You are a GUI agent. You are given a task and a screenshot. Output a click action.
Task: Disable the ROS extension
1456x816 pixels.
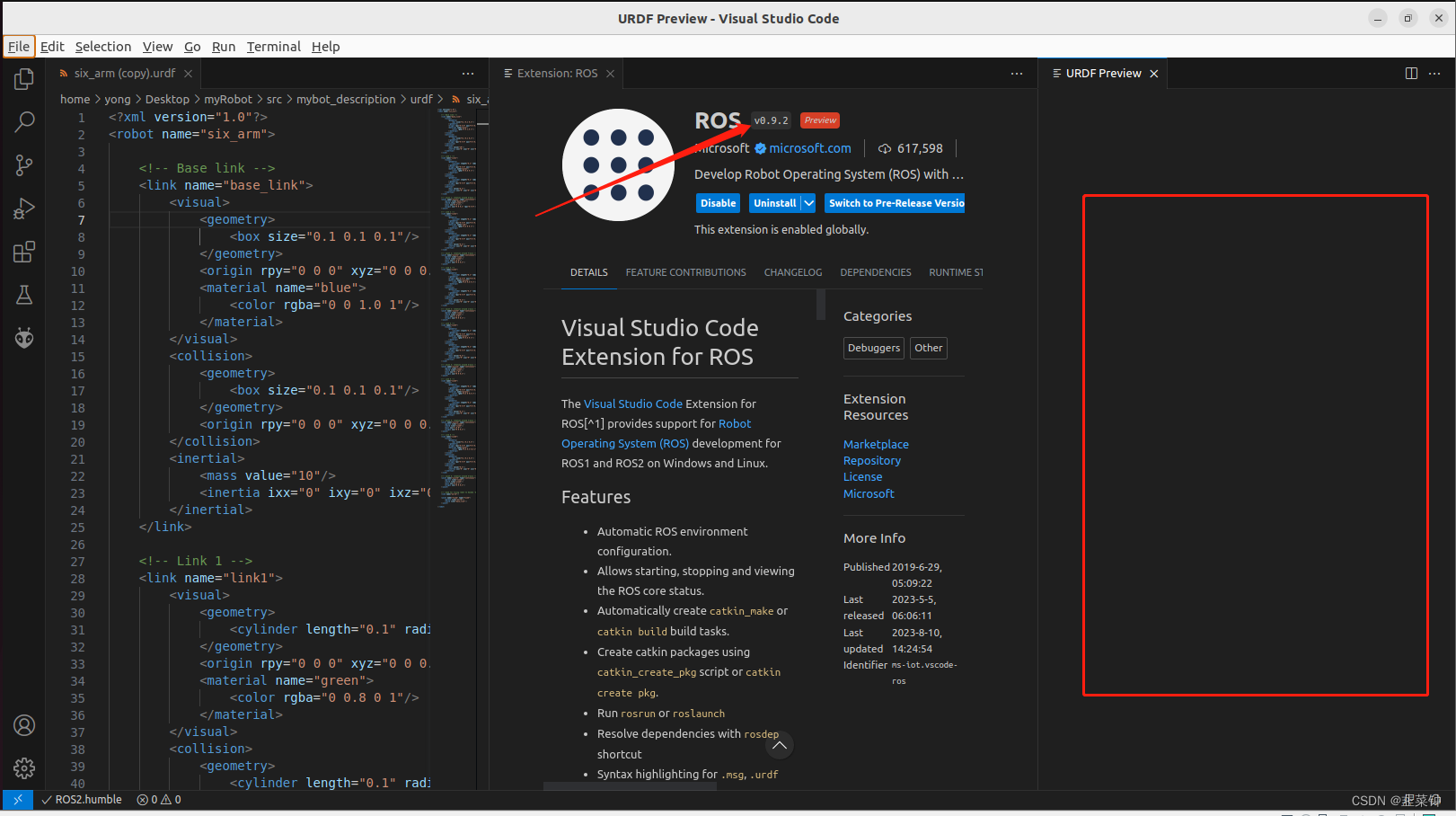[x=718, y=203]
